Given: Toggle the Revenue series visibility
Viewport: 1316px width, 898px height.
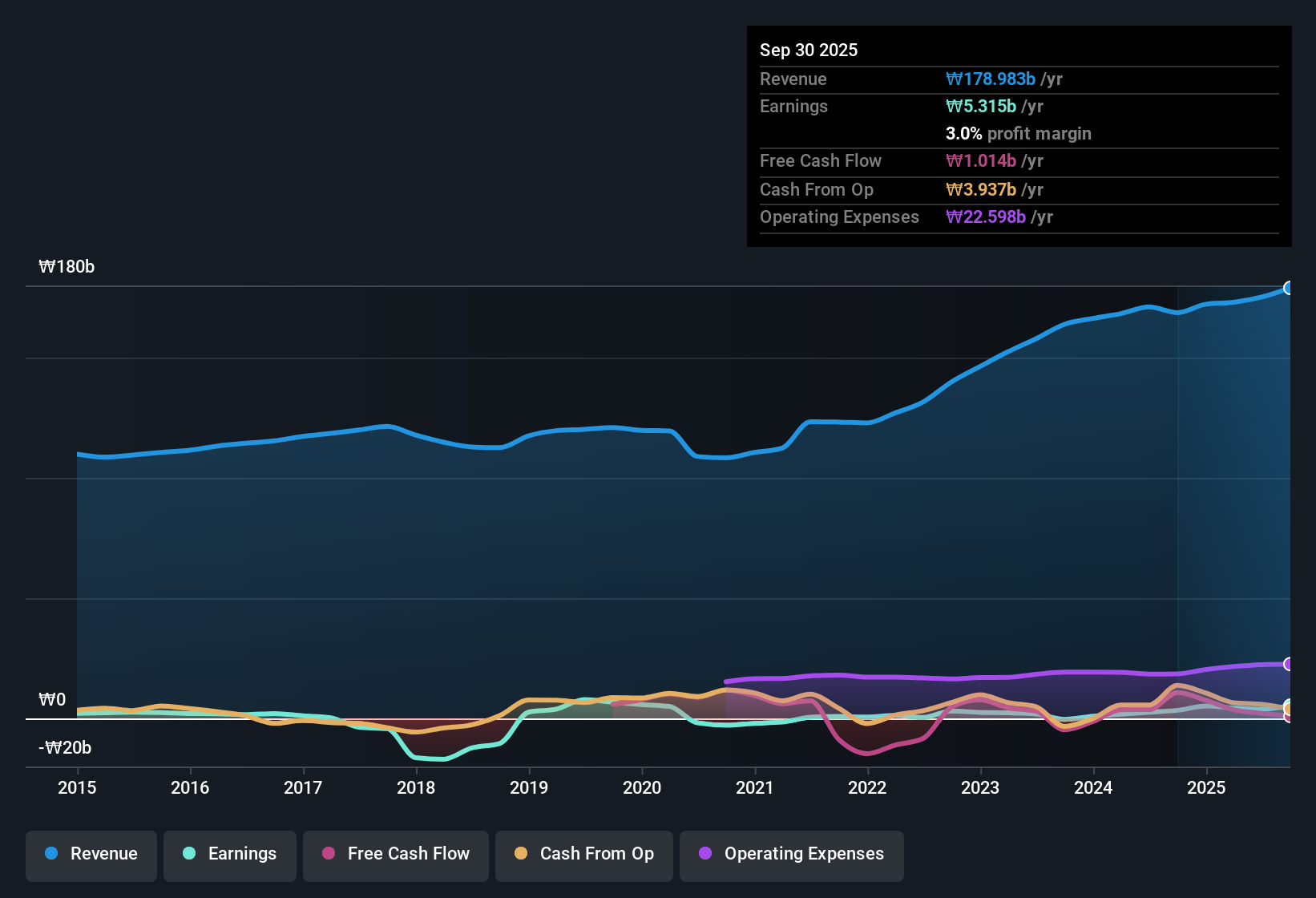Looking at the screenshot, I should click(x=91, y=854).
